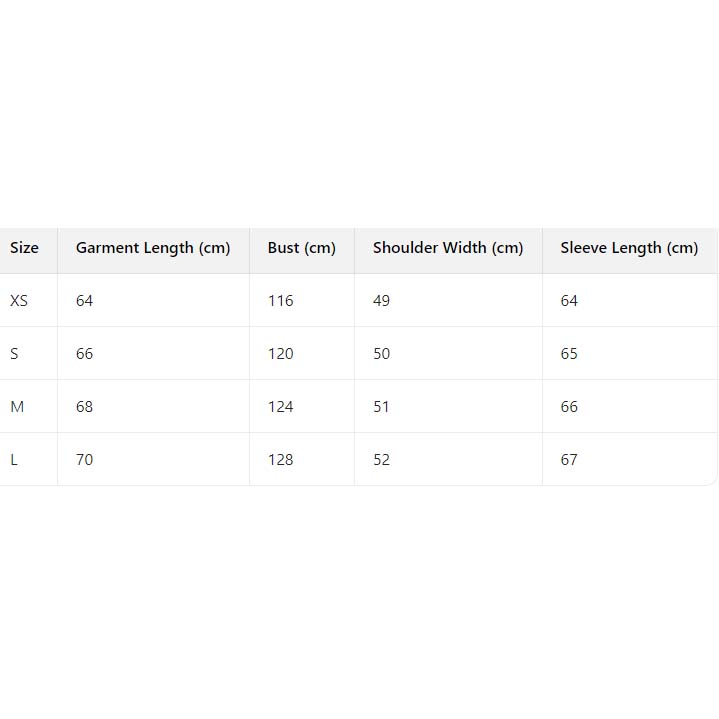Select the M size row label

[x=17, y=407]
